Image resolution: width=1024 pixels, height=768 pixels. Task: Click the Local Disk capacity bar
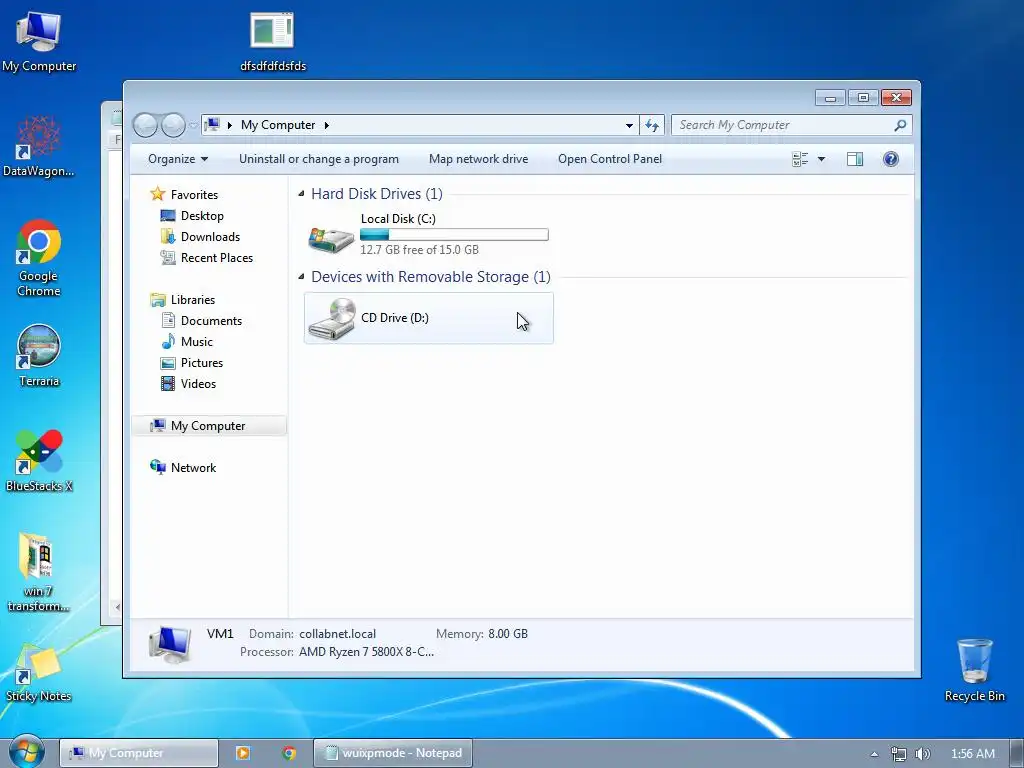[x=455, y=234]
